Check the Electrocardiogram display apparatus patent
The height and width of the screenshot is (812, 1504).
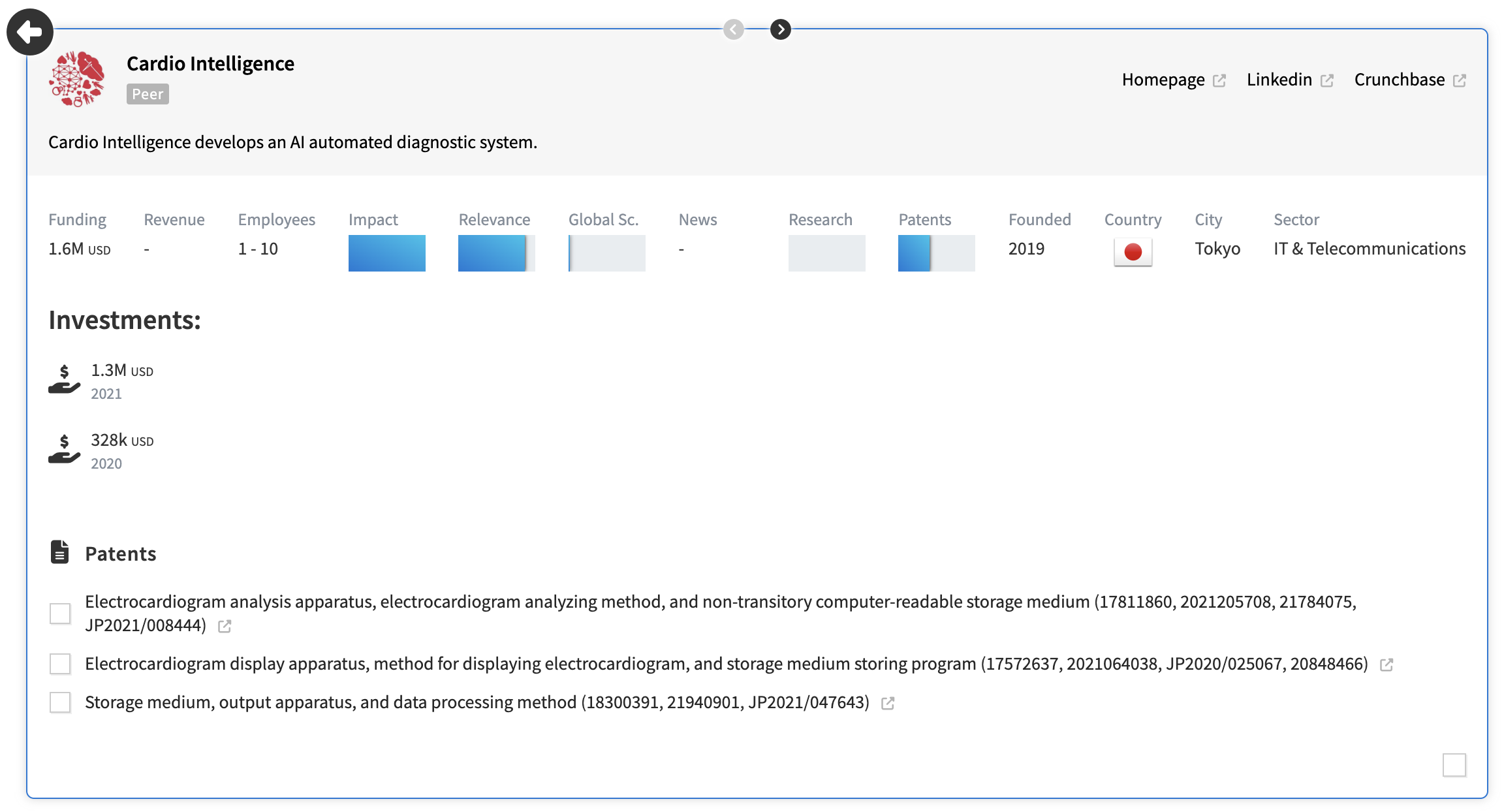[60, 664]
